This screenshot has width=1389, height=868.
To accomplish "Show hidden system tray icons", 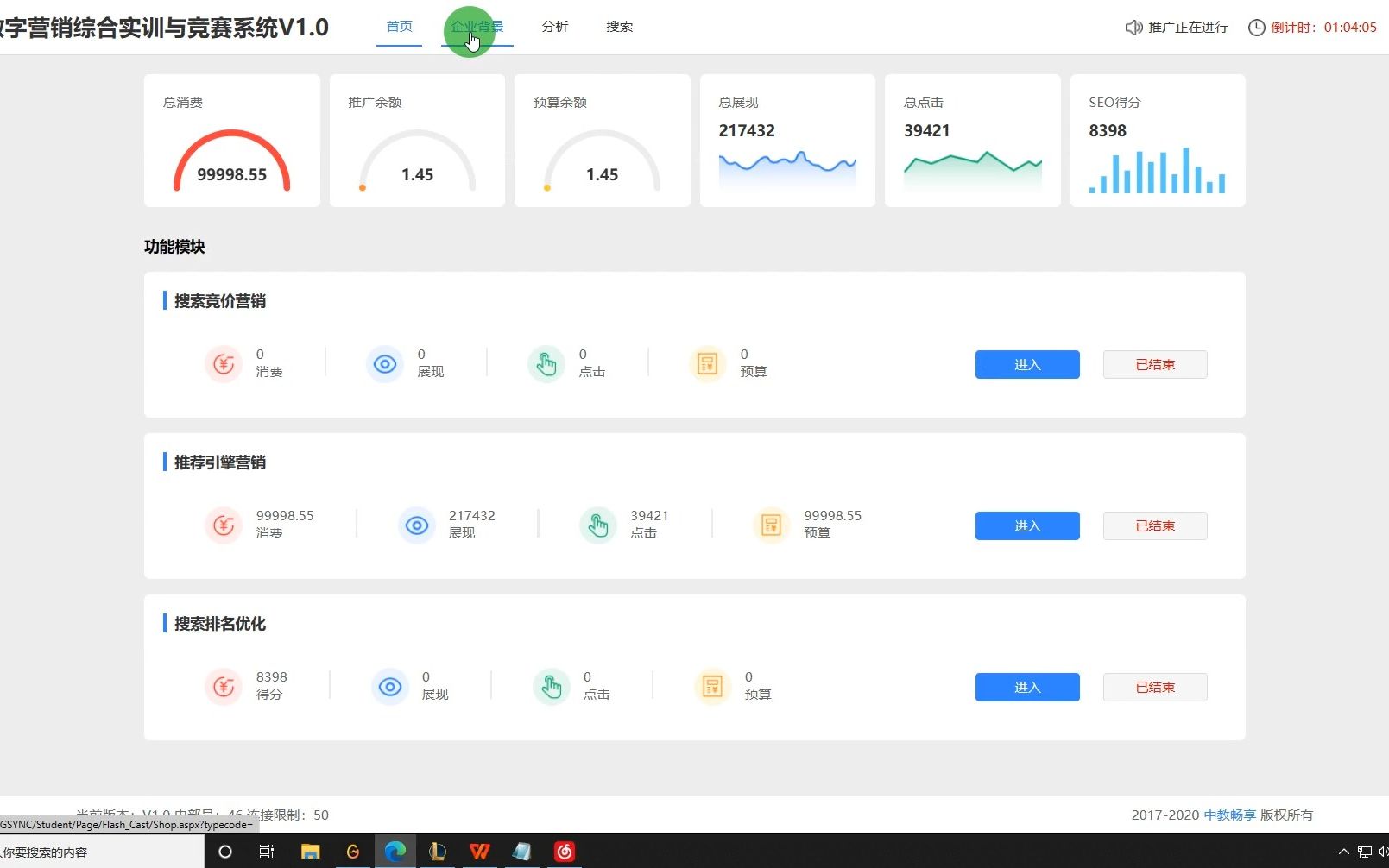I will [x=1343, y=852].
